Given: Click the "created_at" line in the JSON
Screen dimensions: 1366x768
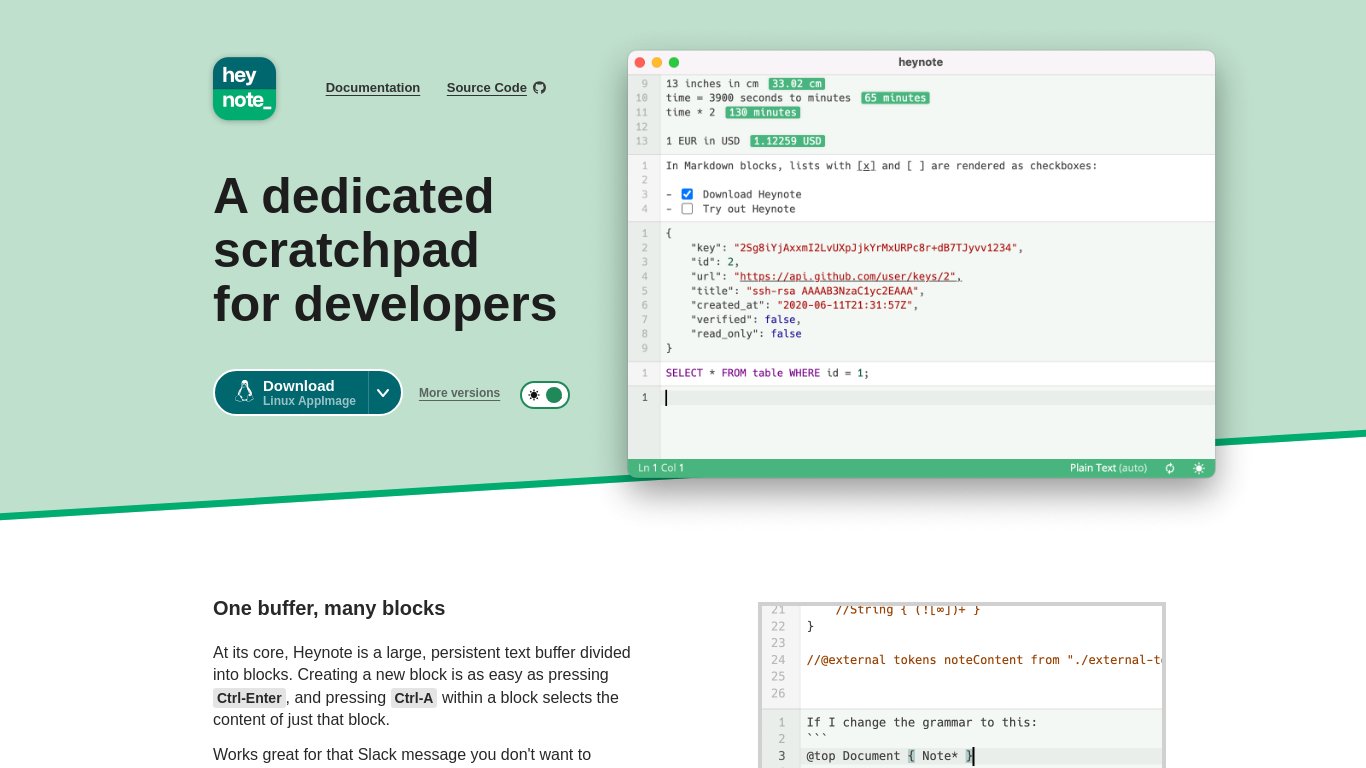Looking at the screenshot, I should pos(803,305).
